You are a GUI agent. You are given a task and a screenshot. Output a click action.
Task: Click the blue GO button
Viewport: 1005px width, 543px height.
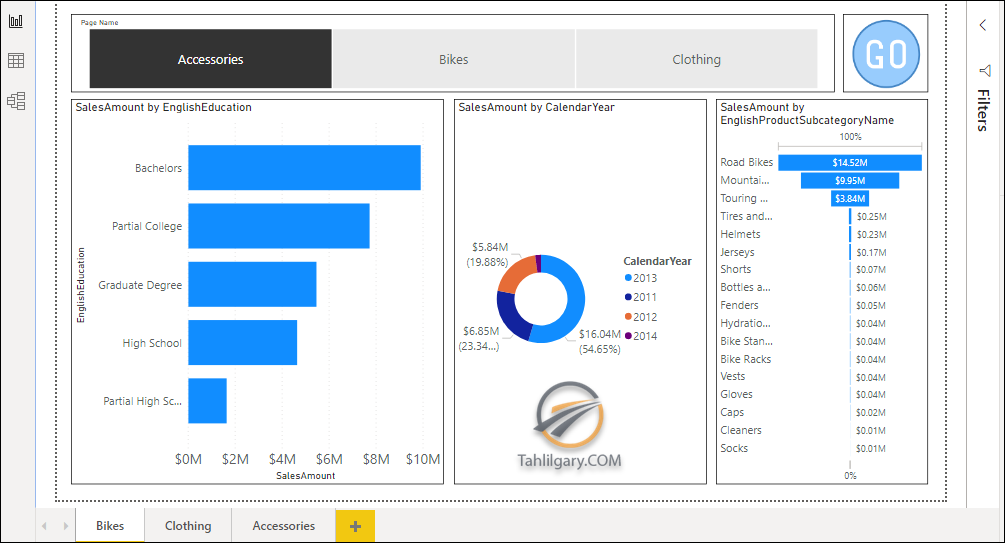click(x=886, y=54)
